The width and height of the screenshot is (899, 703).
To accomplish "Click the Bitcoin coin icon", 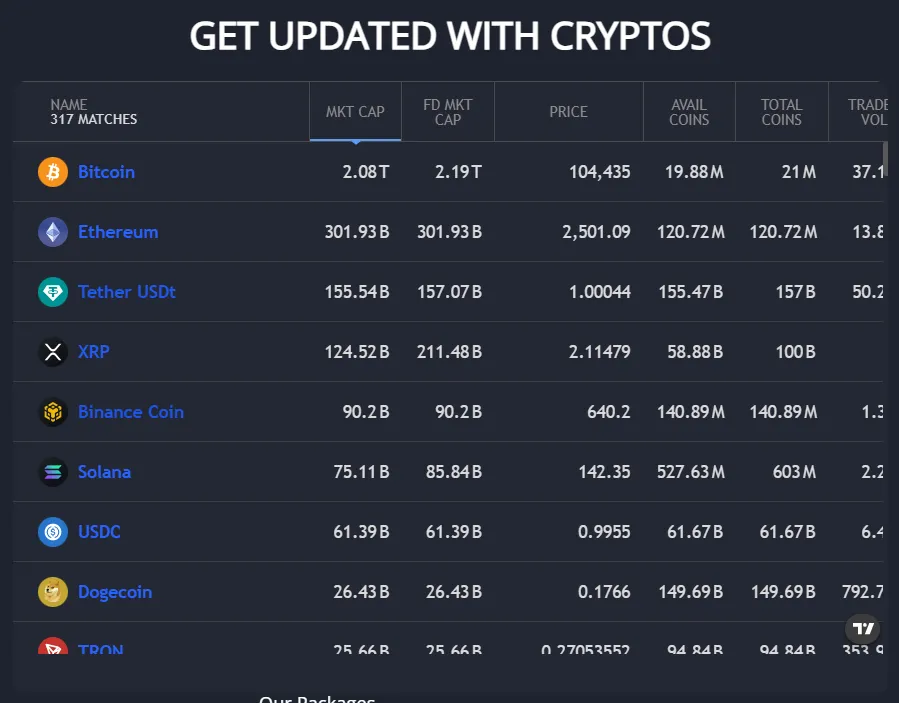I will pyautogui.click(x=53, y=172).
